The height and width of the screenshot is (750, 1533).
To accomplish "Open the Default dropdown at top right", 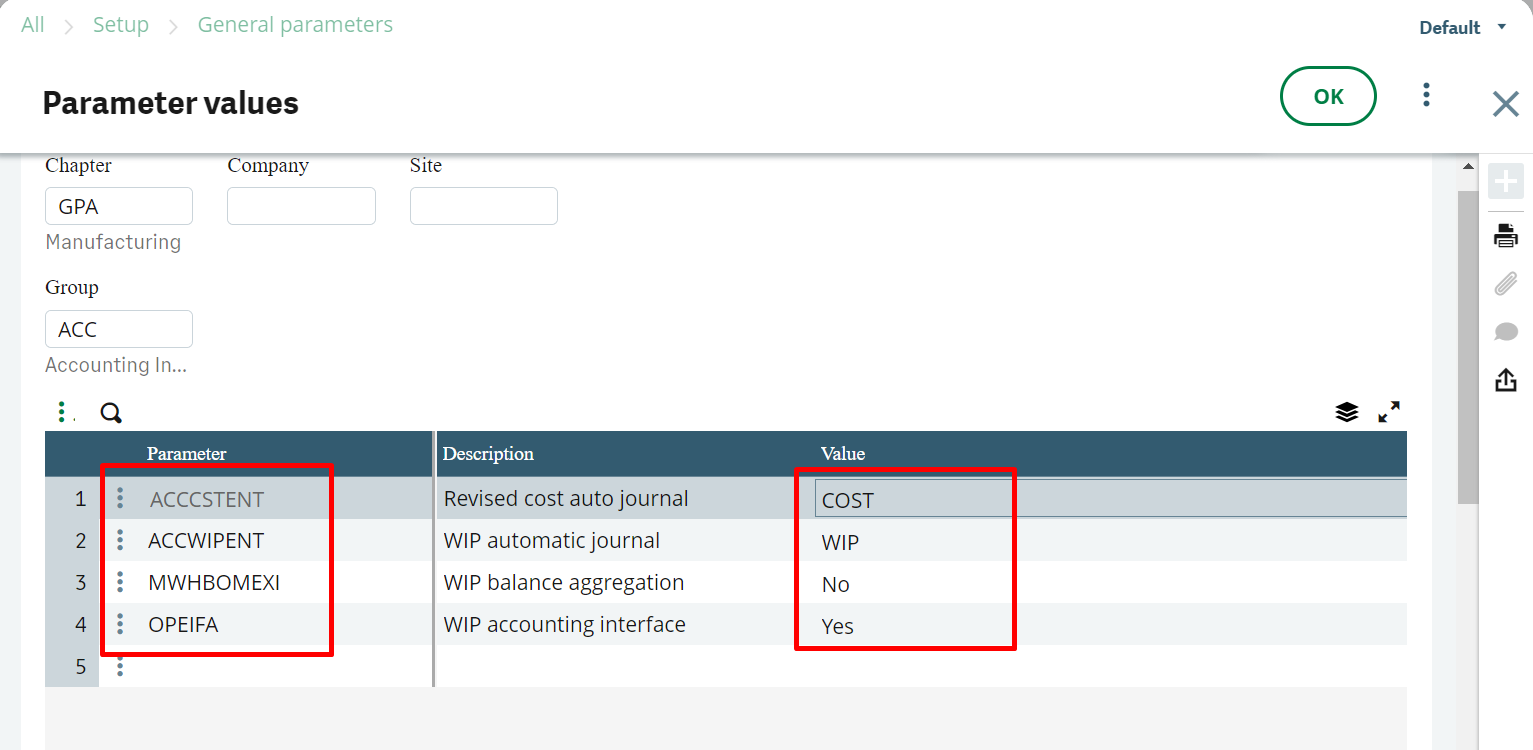I will pos(1462,28).
